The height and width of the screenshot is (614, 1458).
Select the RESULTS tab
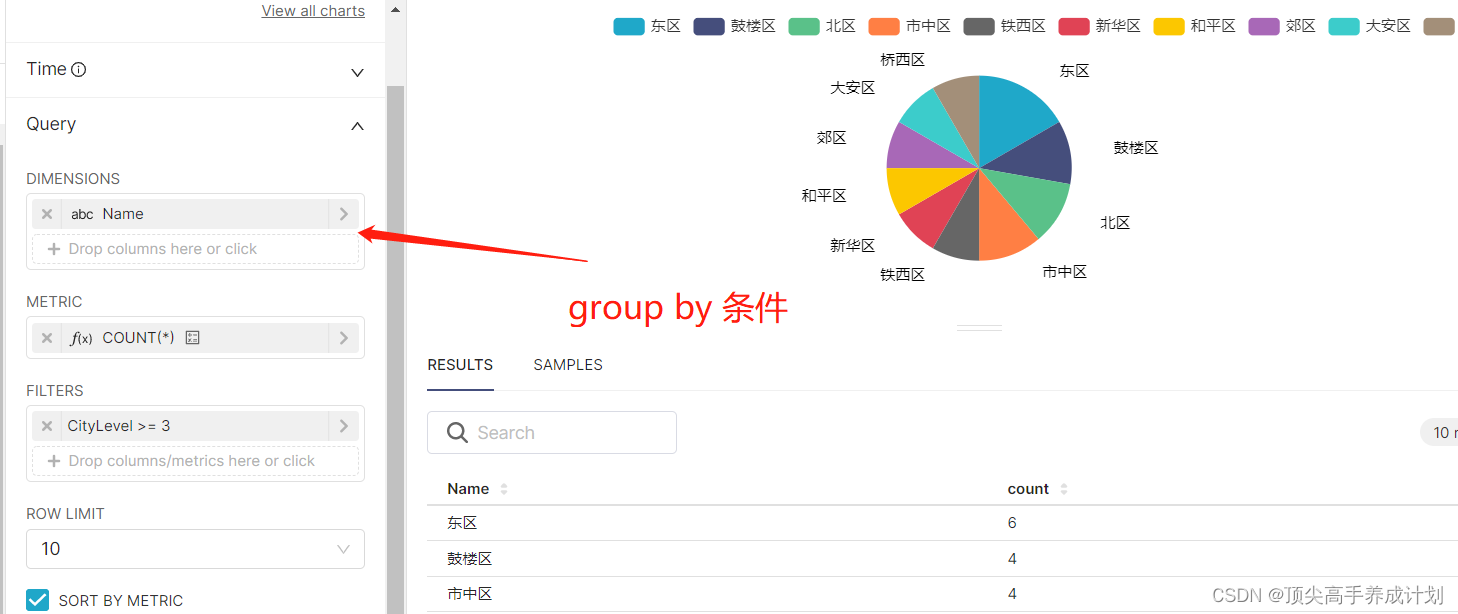(x=460, y=365)
